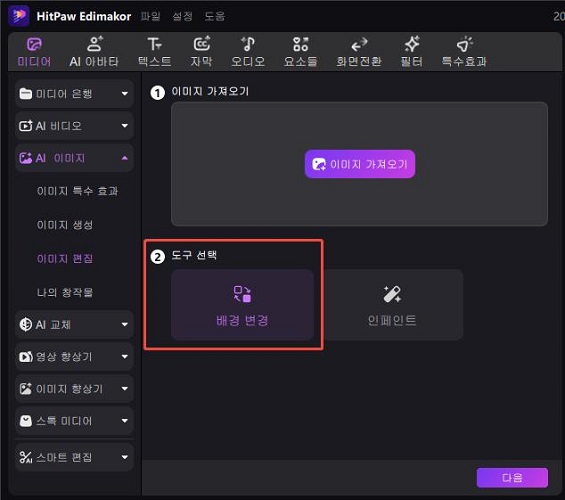Open the 특수효과 effects tool
This screenshot has width=565, height=500.
tap(464, 52)
